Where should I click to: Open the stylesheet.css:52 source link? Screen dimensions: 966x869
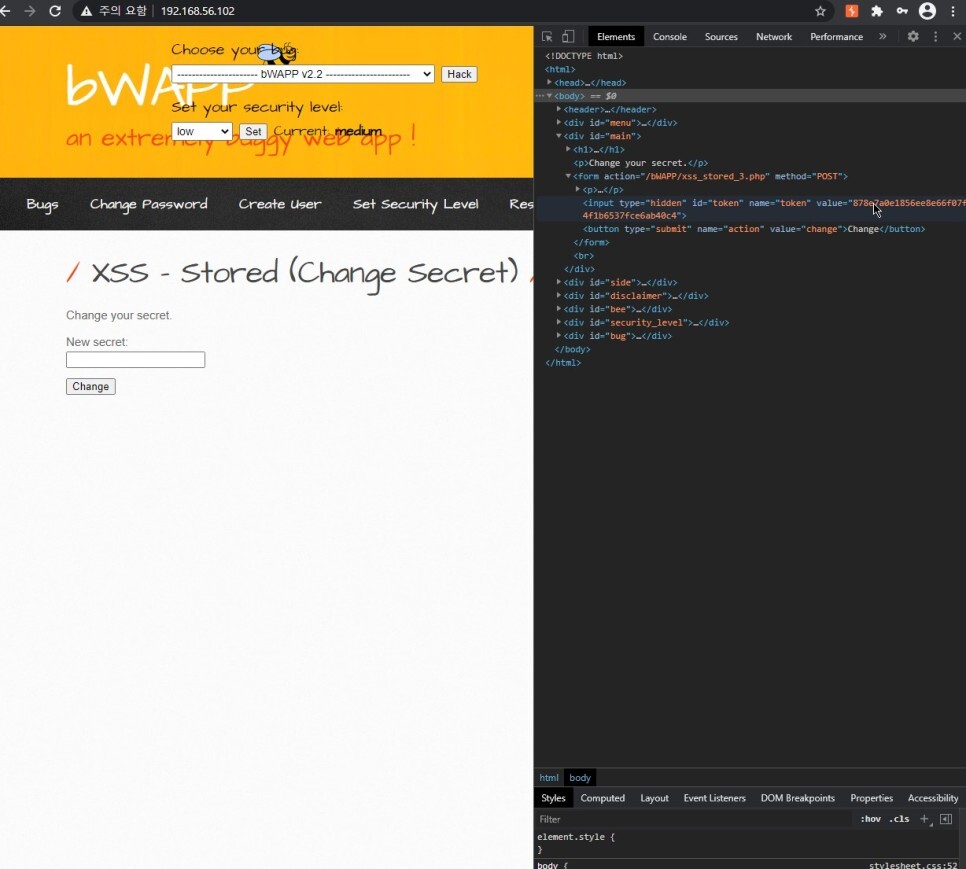coord(913,865)
